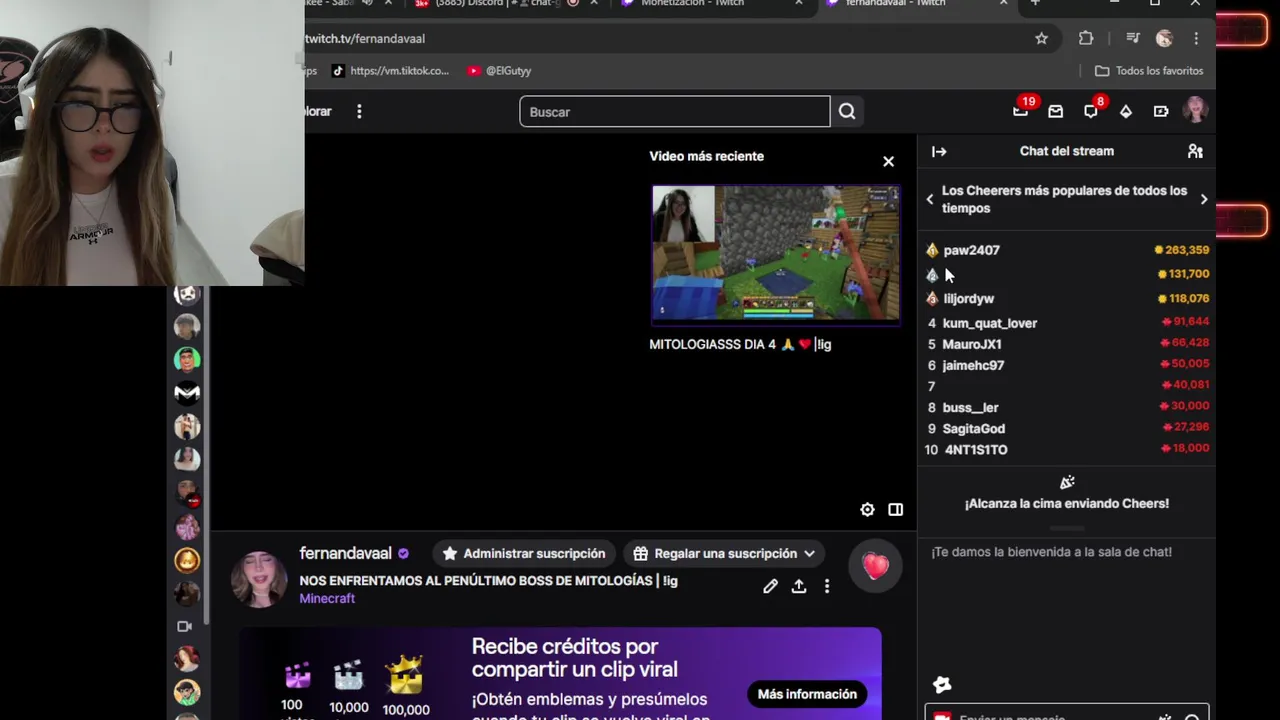The width and height of the screenshot is (1280, 720).
Task: Select cheerer liljordyw in leaderboard
Action: click(x=968, y=298)
